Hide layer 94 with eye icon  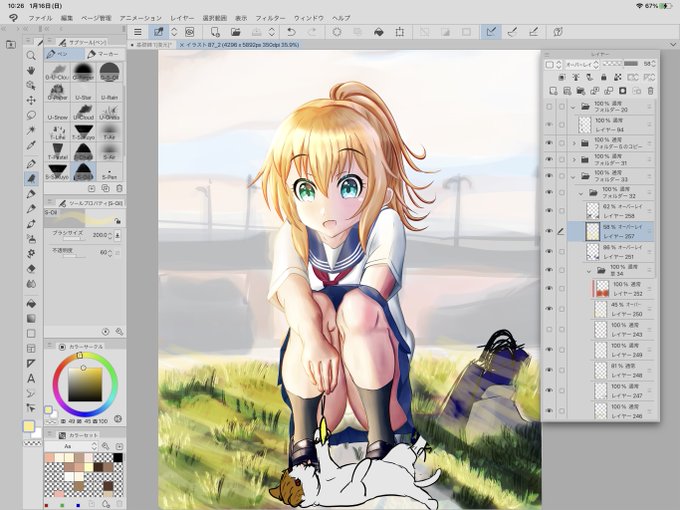(549, 124)
